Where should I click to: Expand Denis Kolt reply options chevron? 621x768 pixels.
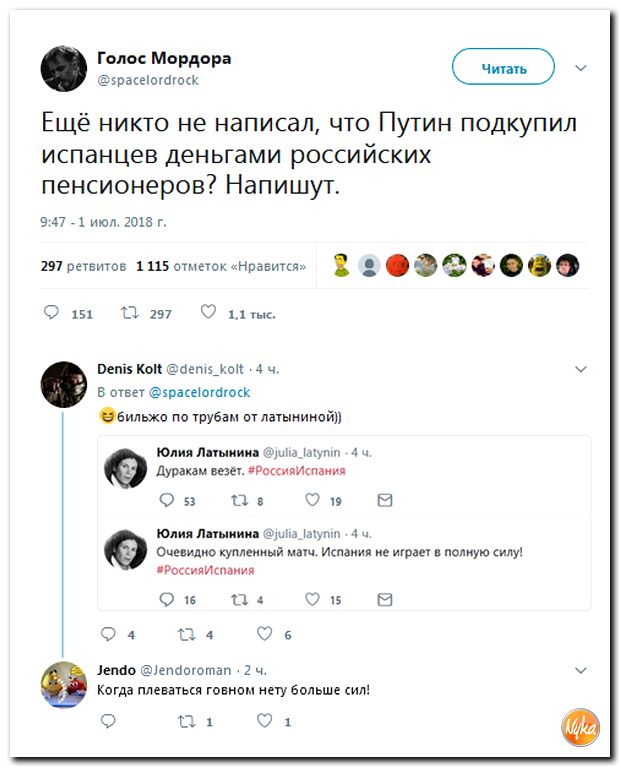pos(581,369)
